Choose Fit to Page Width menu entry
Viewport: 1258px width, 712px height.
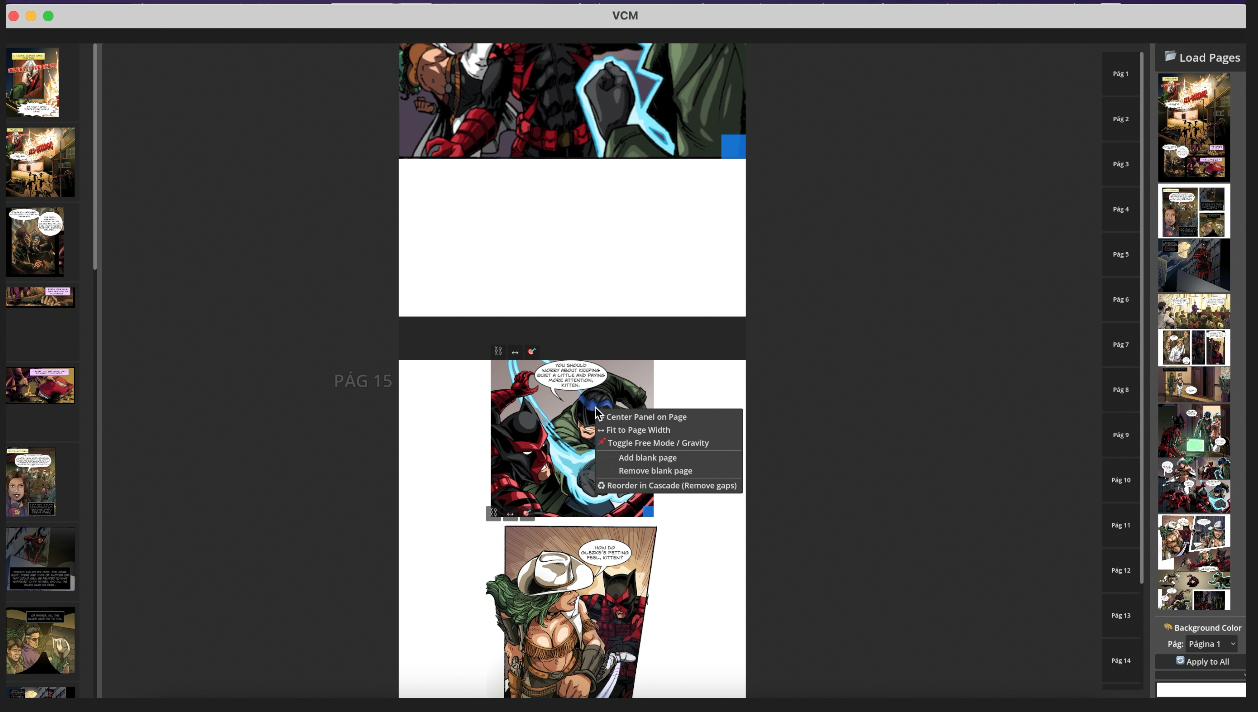pos(669,430)
